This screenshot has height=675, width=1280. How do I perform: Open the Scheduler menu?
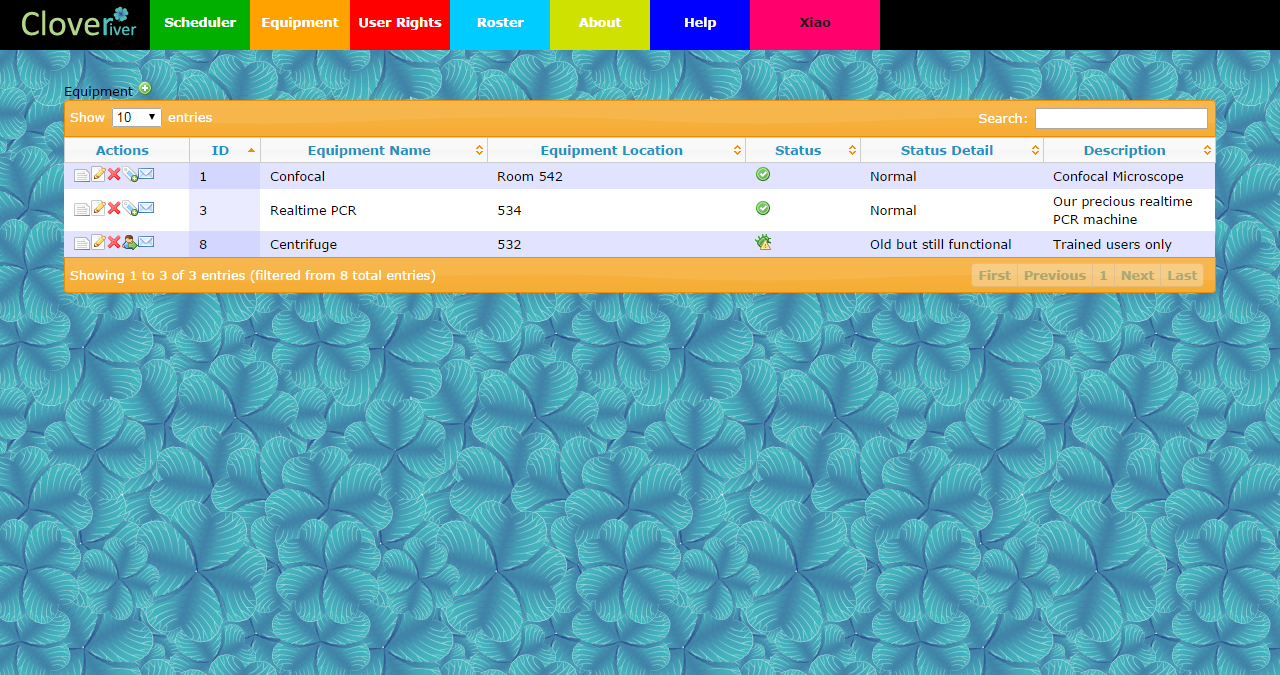click(x=200, y=23)
